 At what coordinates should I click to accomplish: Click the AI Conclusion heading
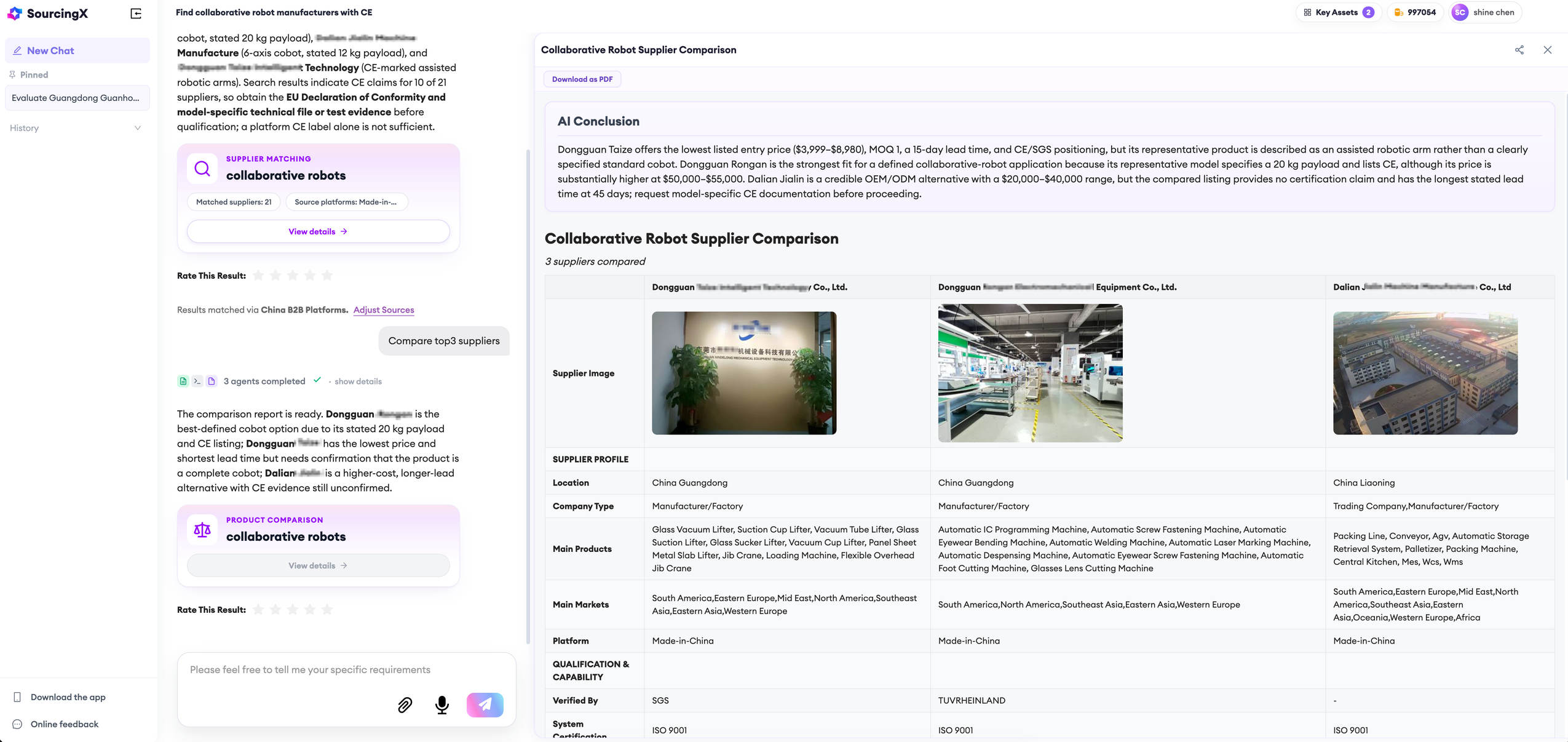tap(598, 122)
